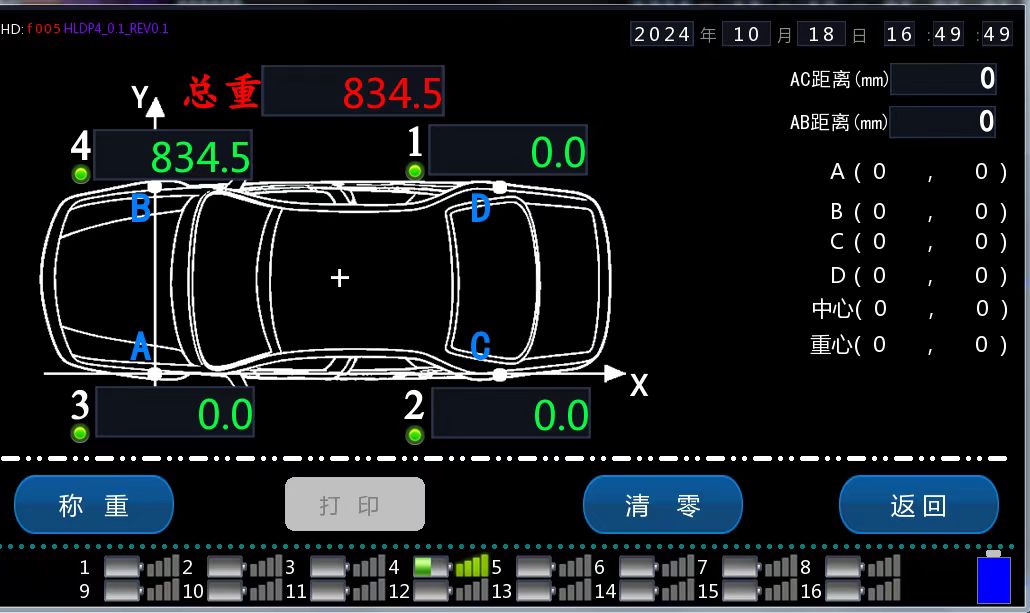Click the green status LED for scale 2
This screenshot has width=1030, height=613.
coord(415,434)
